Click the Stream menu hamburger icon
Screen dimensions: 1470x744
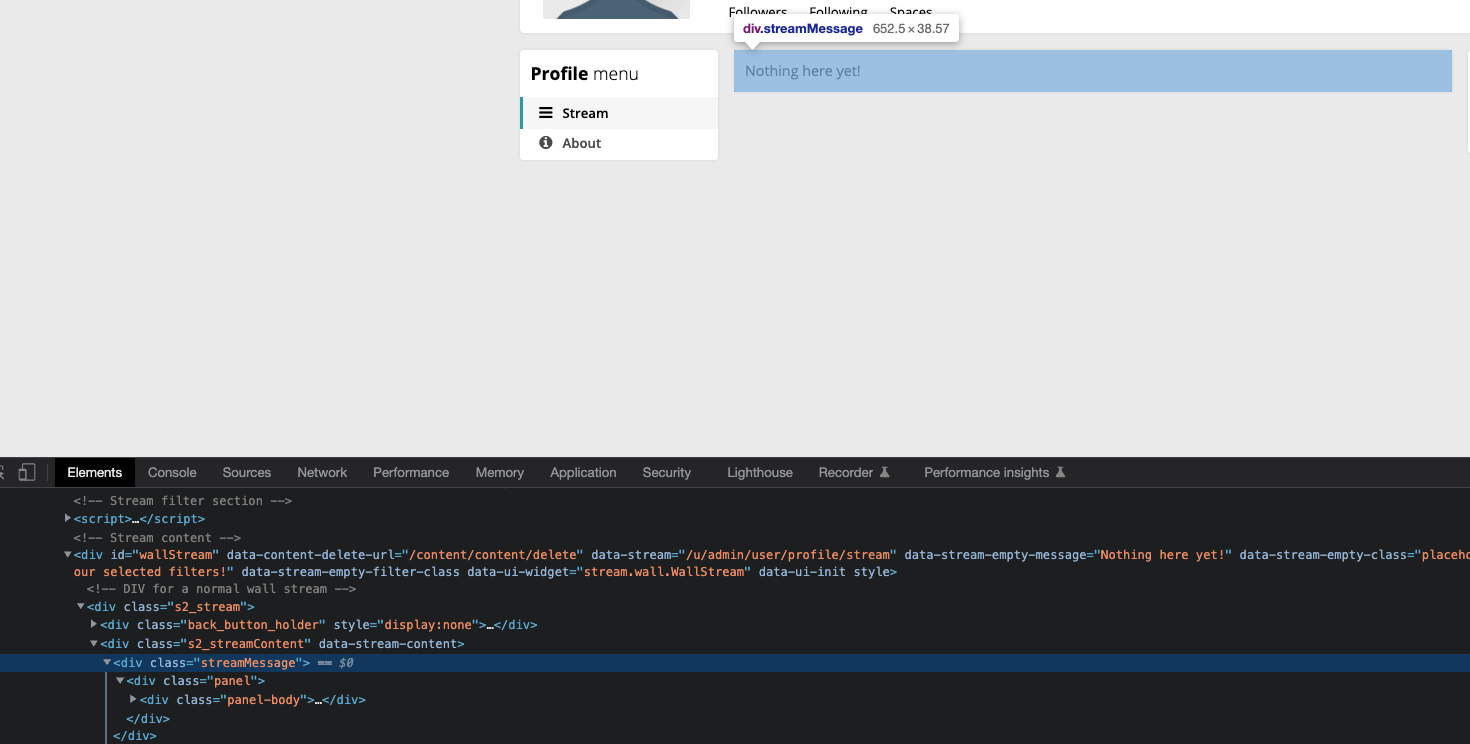click(545, 113)
